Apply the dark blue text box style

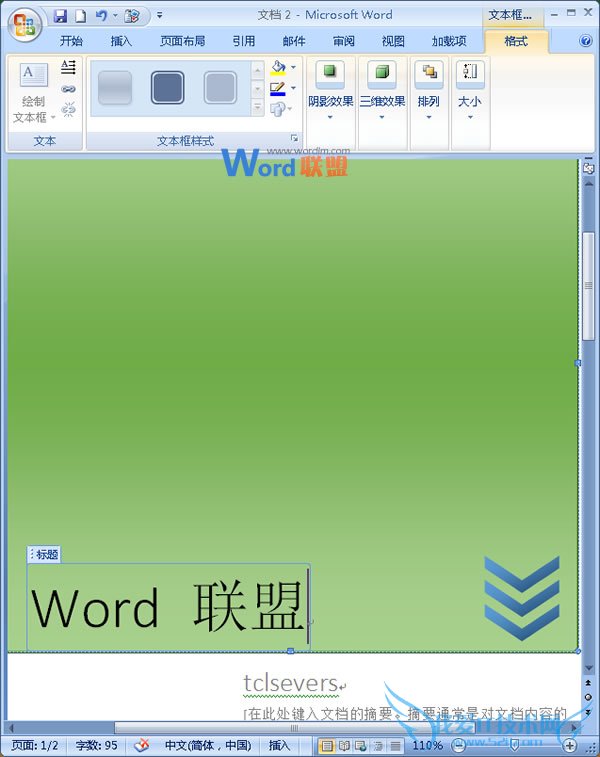coord(167,88)
